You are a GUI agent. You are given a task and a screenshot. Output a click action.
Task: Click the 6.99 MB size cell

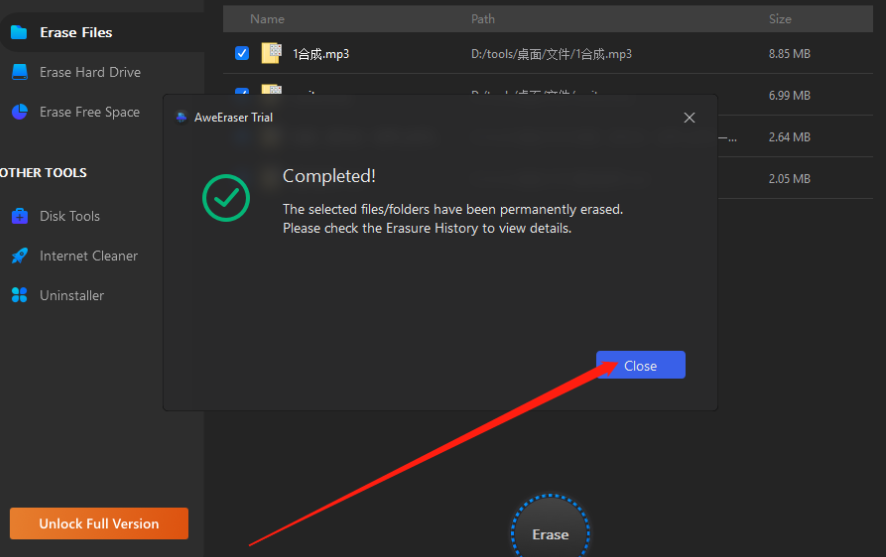tap(789, 95)
